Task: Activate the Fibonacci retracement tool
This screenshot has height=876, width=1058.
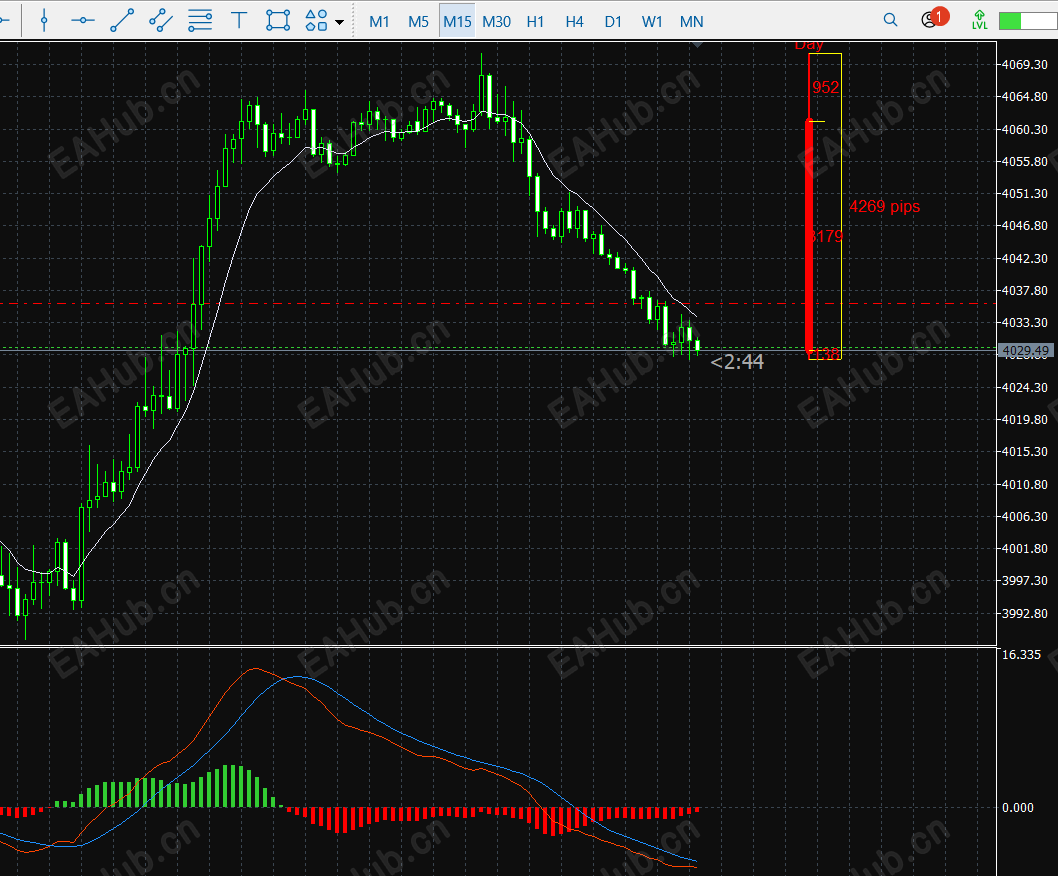Action: [200, 21]
